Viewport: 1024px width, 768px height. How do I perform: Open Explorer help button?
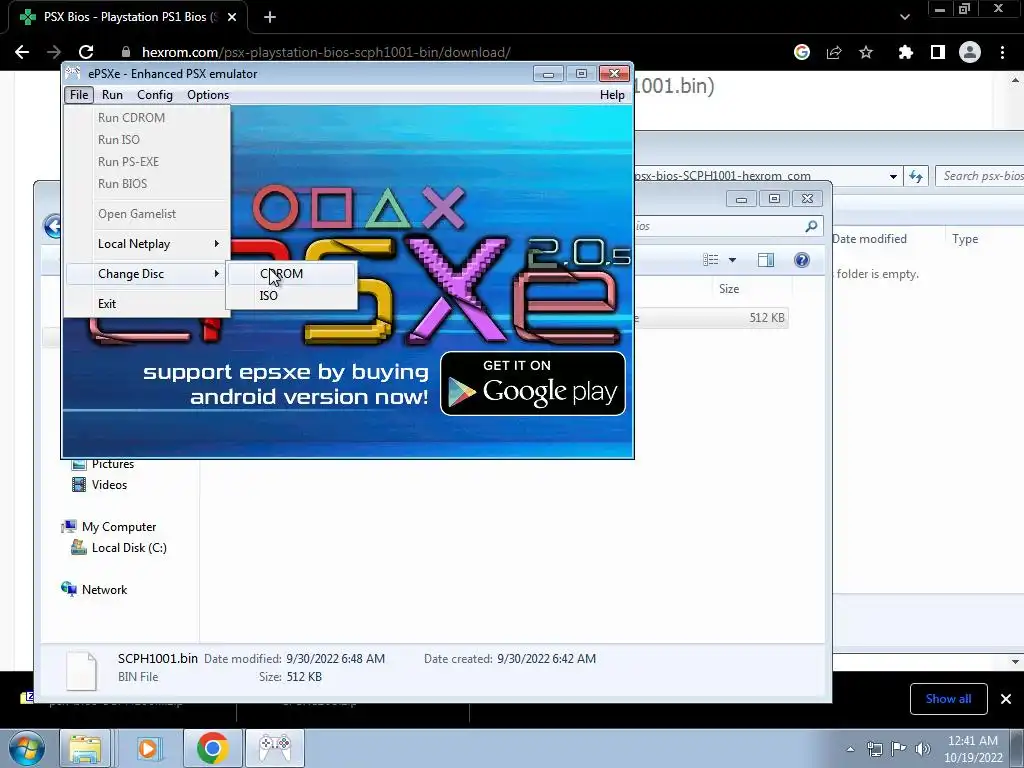coord(801,260)
